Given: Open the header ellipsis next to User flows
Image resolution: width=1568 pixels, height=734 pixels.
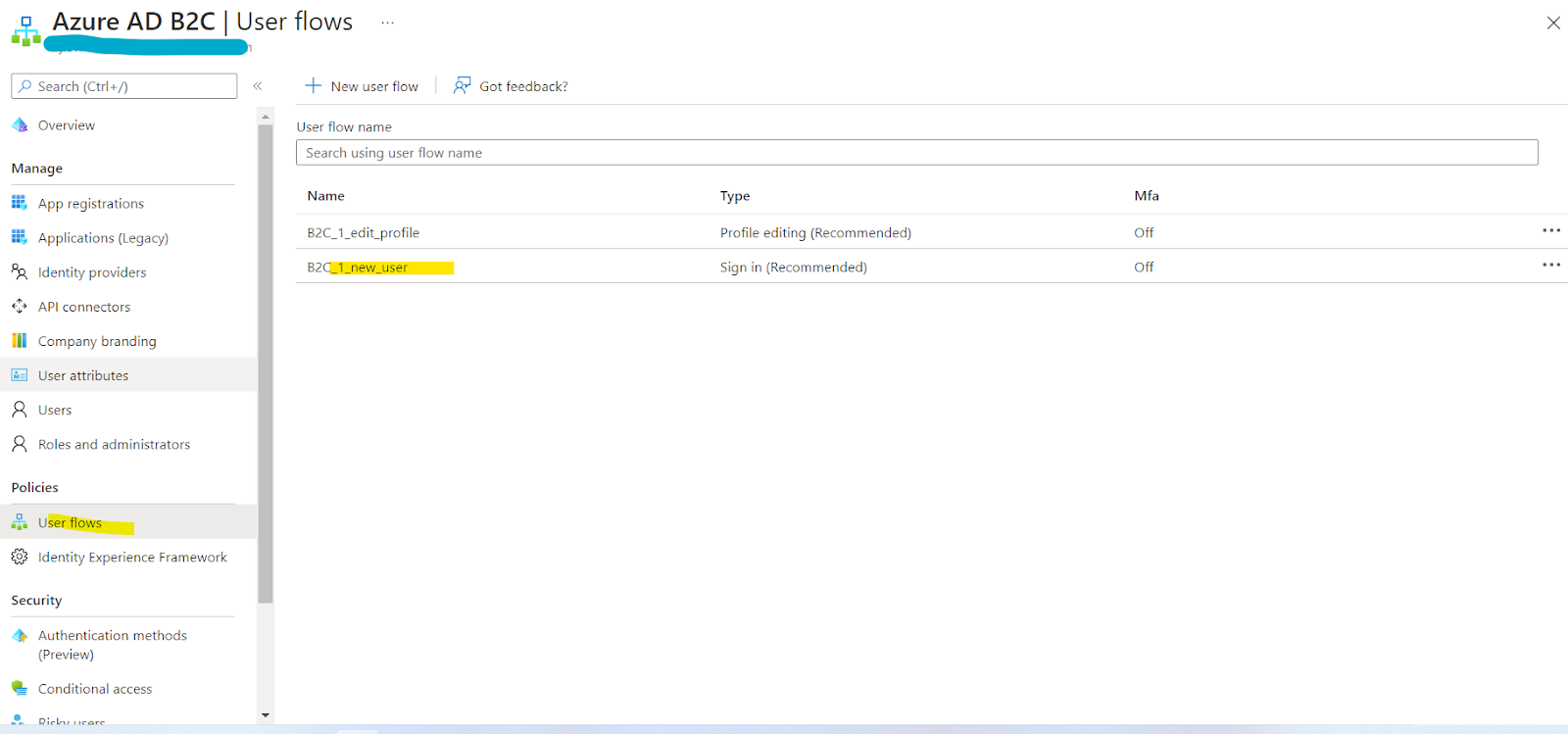Looking at the screenshot, I should point(388,23).
